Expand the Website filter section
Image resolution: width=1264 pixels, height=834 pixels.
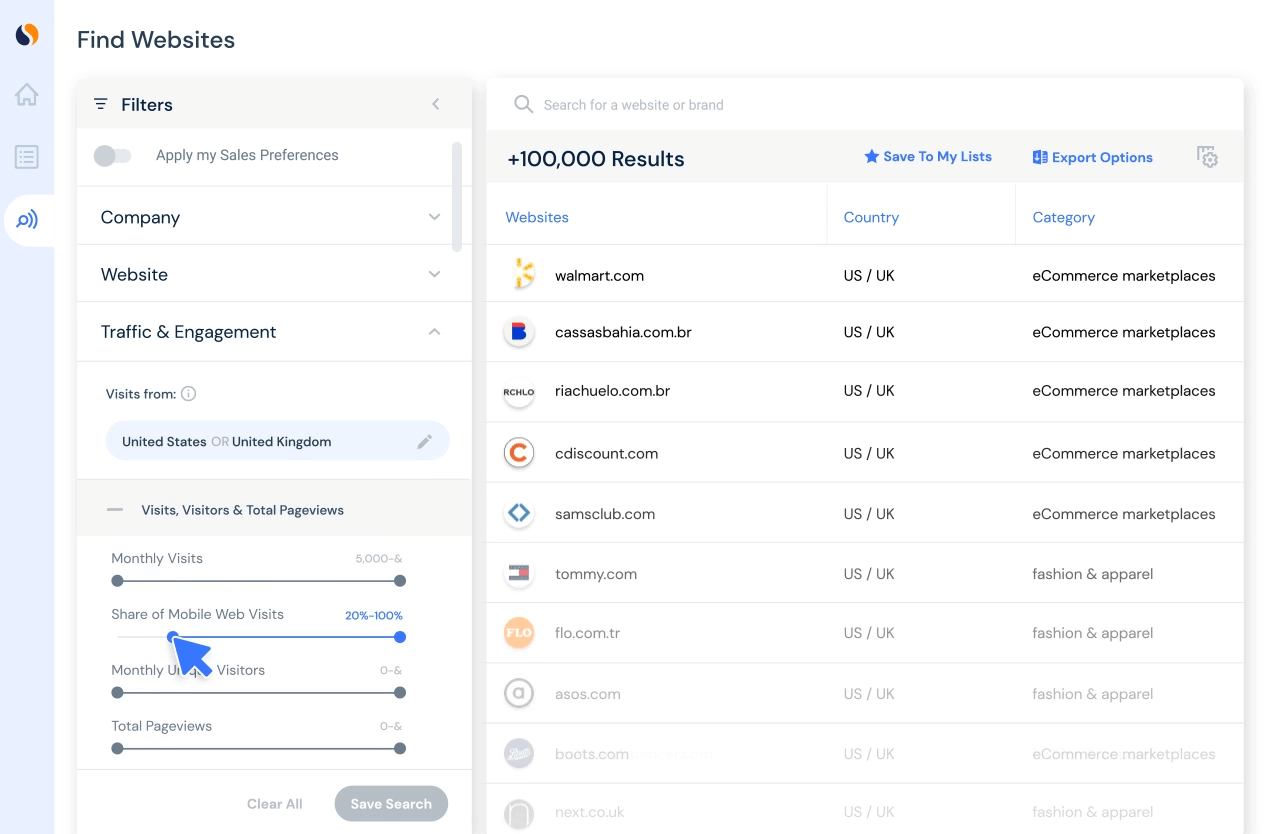click(434, 274)
